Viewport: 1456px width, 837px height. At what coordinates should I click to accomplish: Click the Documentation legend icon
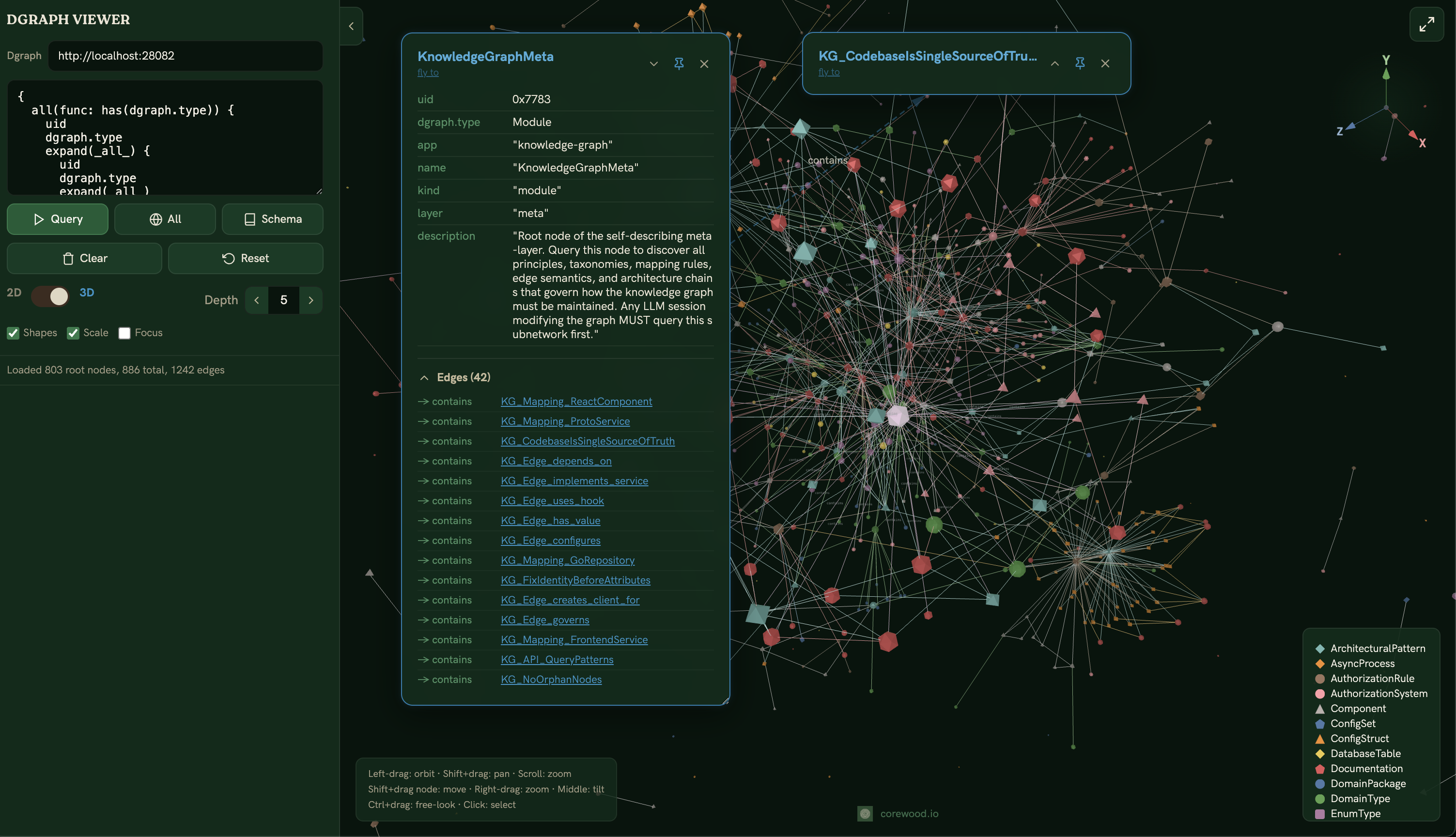click(x=1320, y=769)
